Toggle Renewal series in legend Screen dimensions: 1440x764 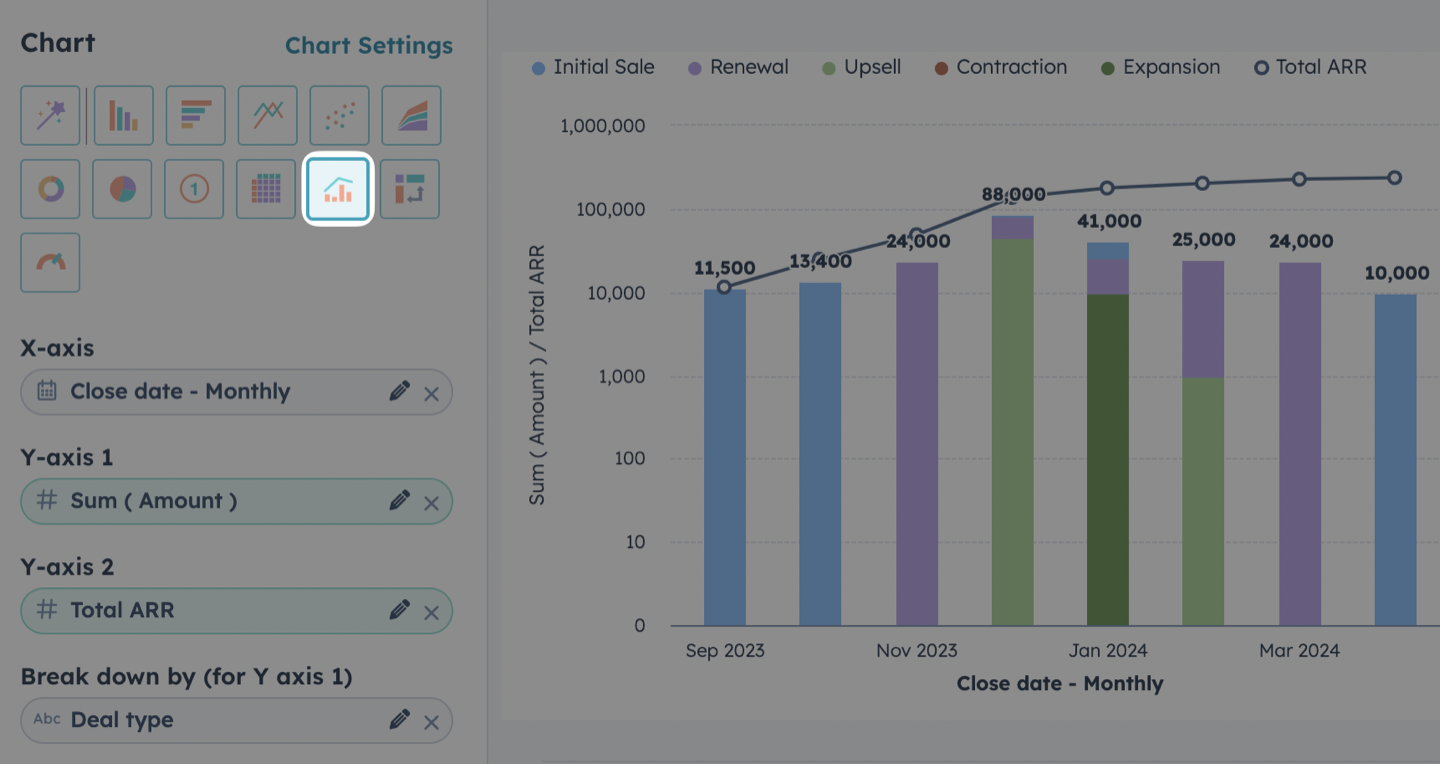(x=738, y=67)
